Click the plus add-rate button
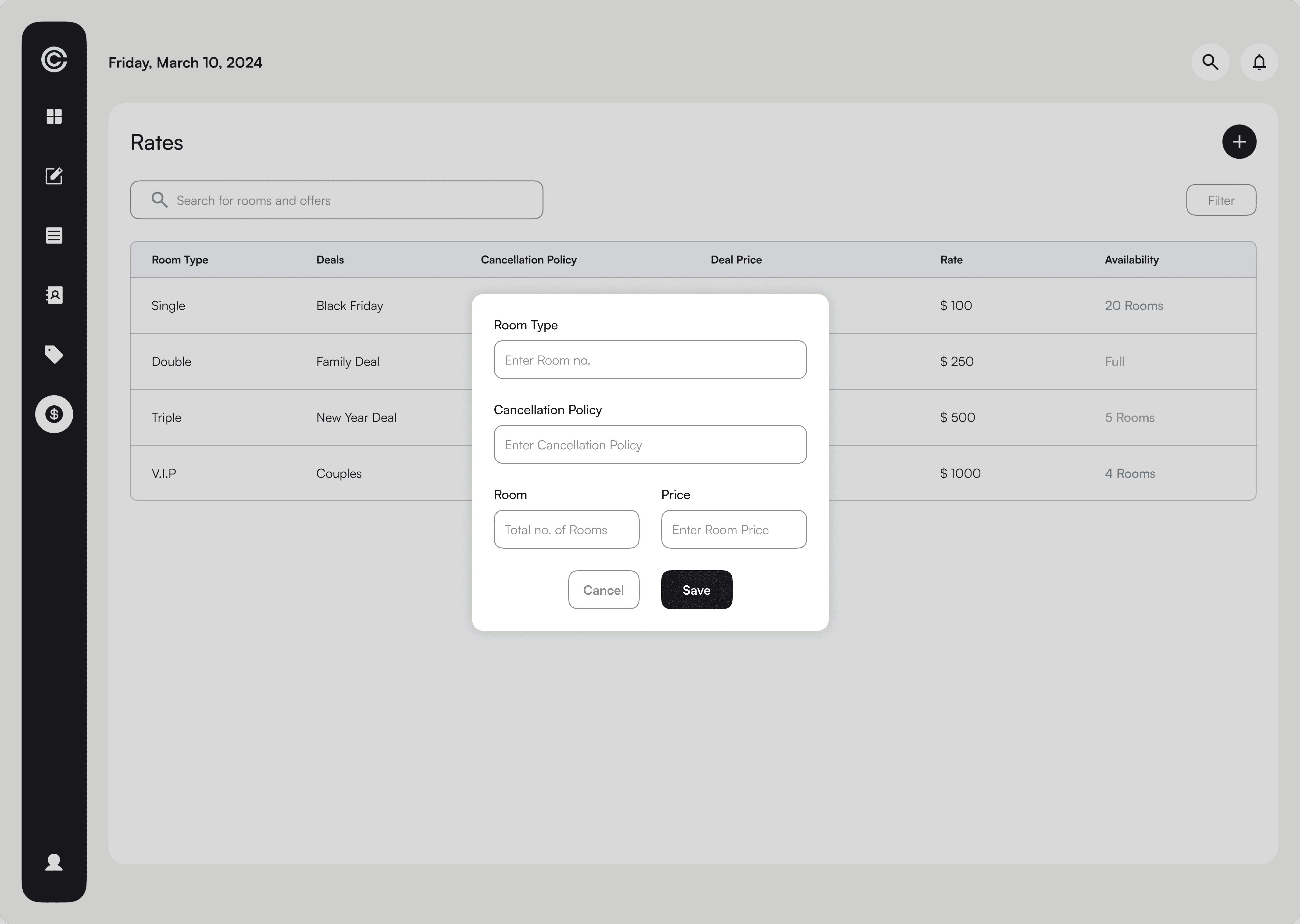Screen dimensions: 1300x924 pos(1239,142)
